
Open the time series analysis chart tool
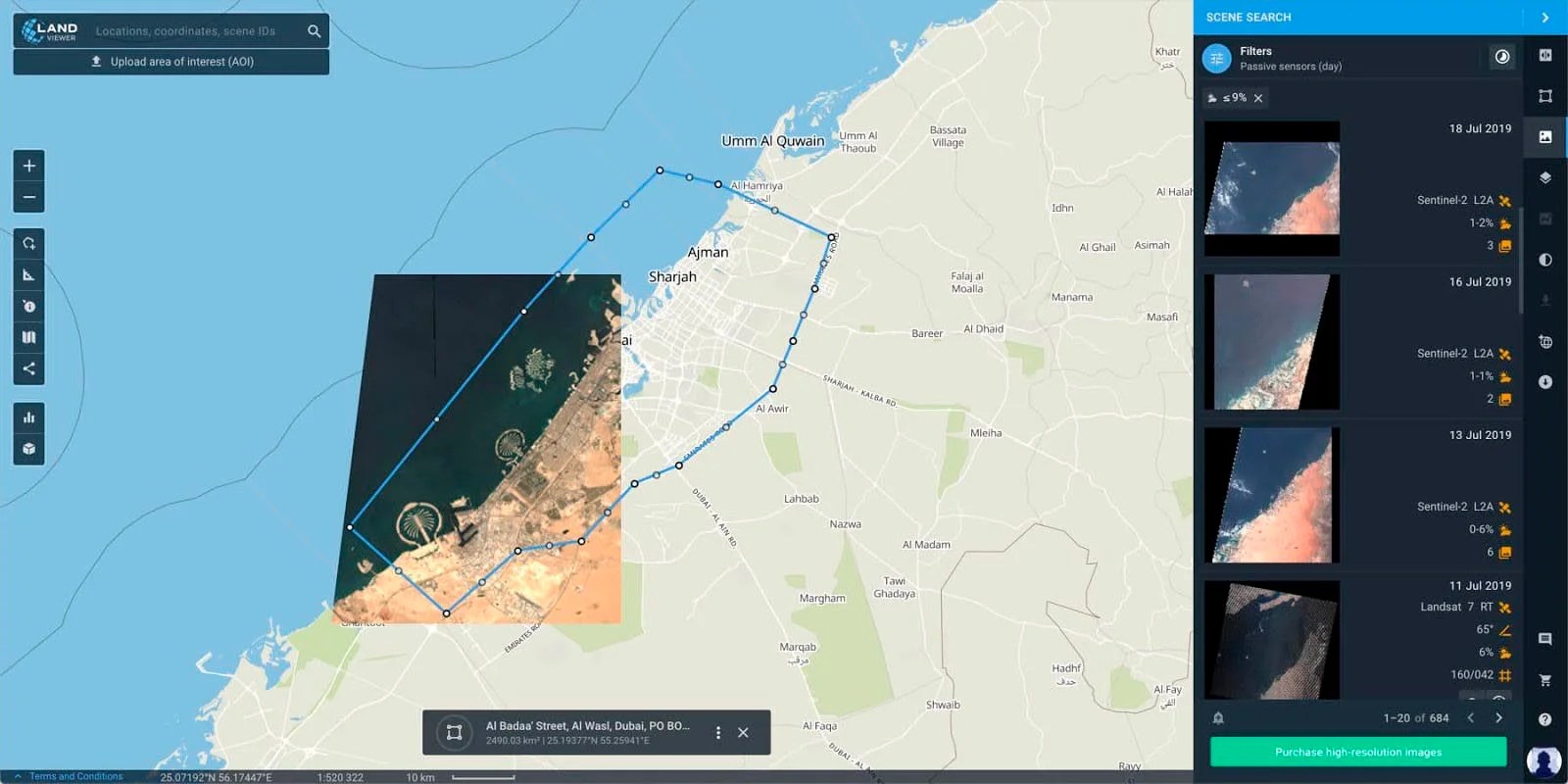pyautogui.click(x=29, y=417)
